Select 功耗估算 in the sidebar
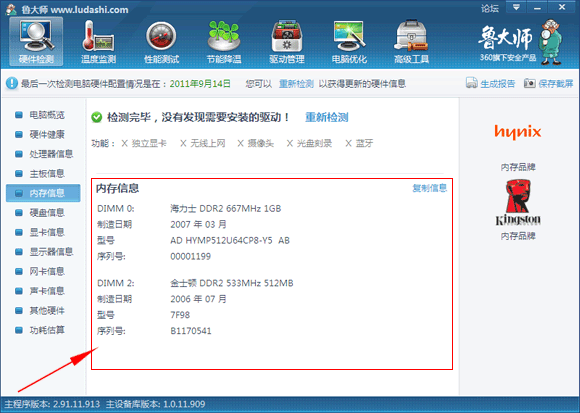The image size is (580, 413). pos(43,330)
